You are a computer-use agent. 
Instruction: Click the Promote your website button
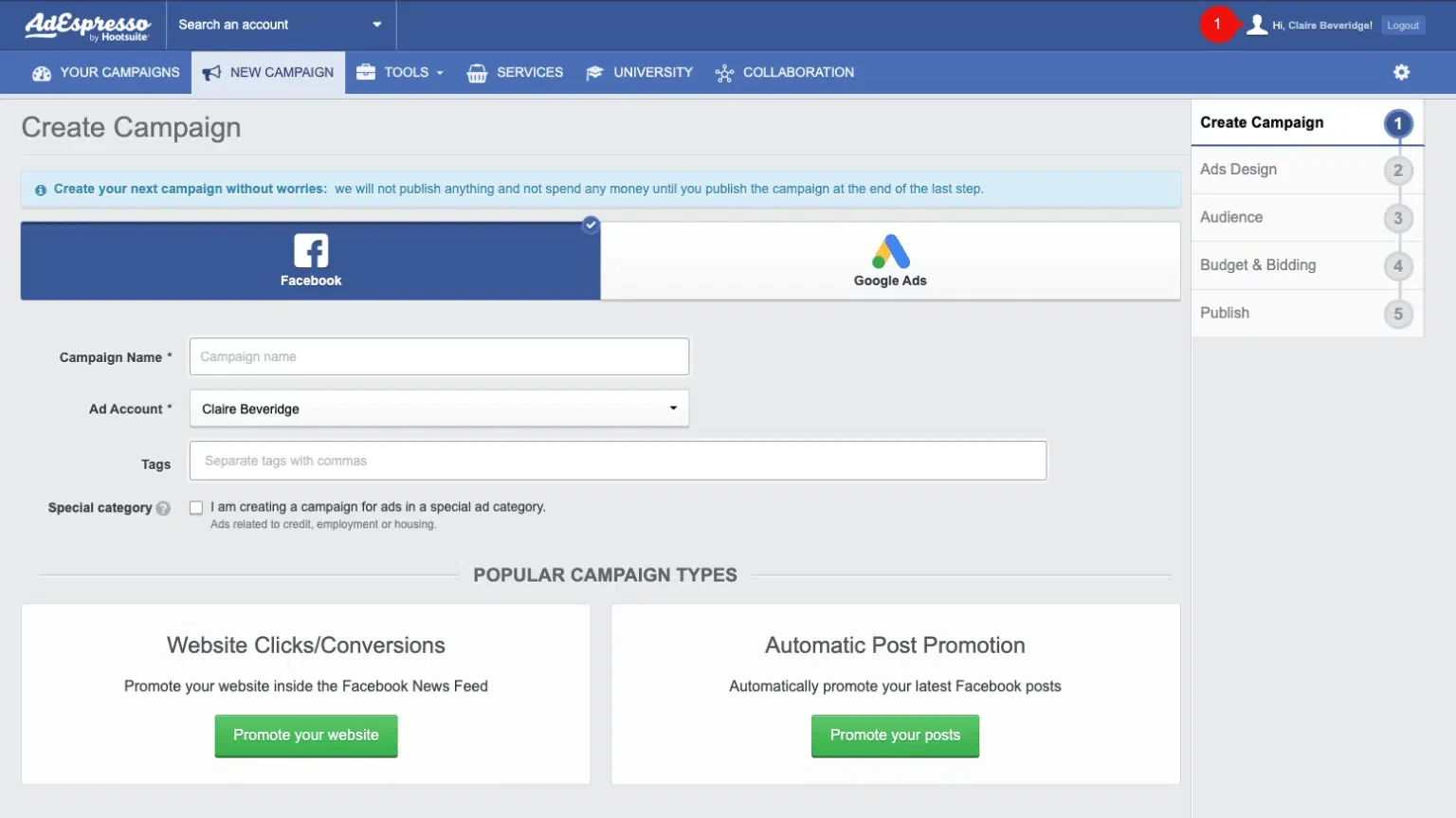click(305, 735)
